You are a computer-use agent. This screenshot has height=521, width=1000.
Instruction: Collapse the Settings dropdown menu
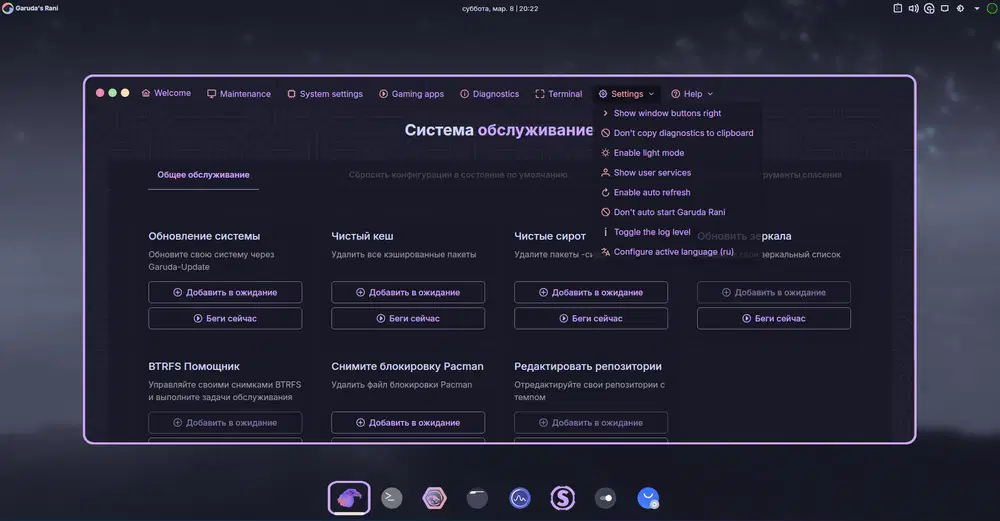[626, 94]
